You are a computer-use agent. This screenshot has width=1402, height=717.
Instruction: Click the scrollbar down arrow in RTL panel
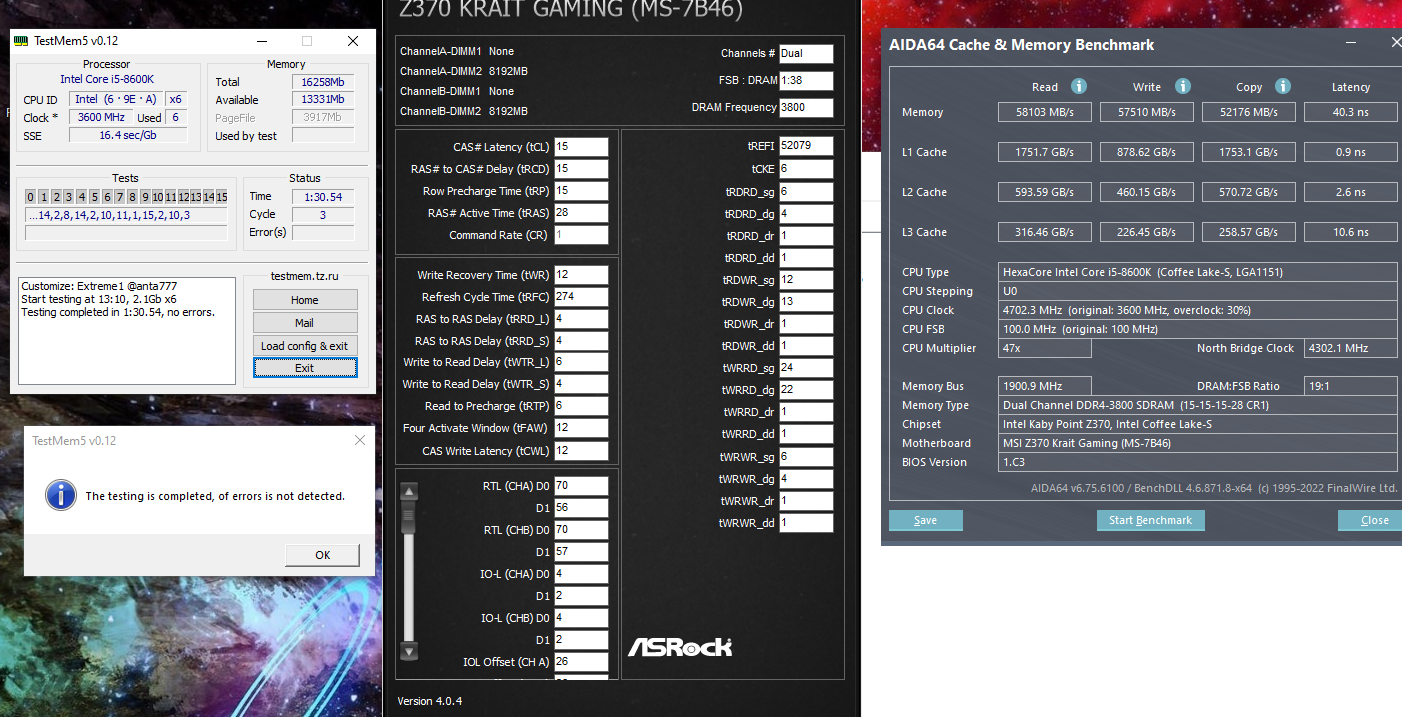pyautogui.click(x=408, y=650)
